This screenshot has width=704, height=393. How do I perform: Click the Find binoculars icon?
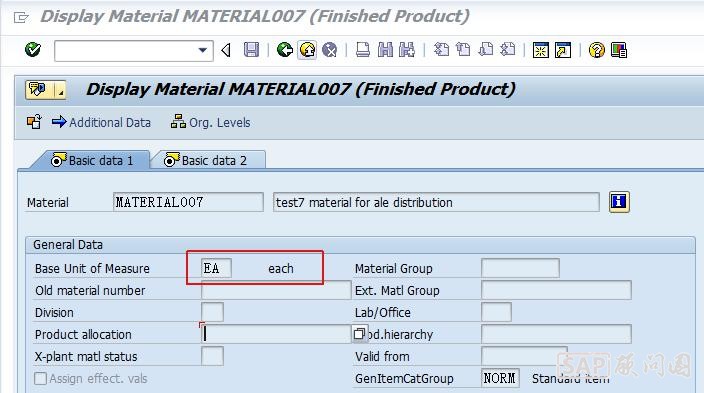click(x=385, y=50)
